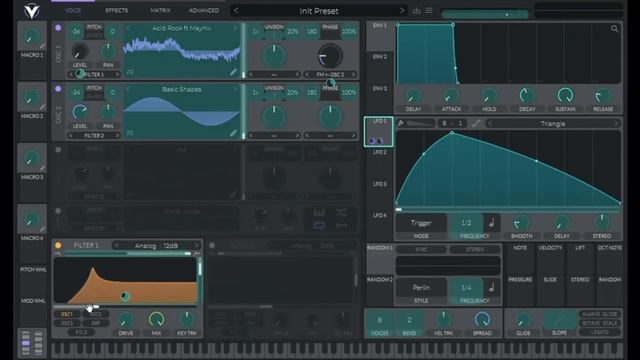Open the Perlin random style selector
Image resolution: width=640 pixels, height=360 pixels.
421,288
